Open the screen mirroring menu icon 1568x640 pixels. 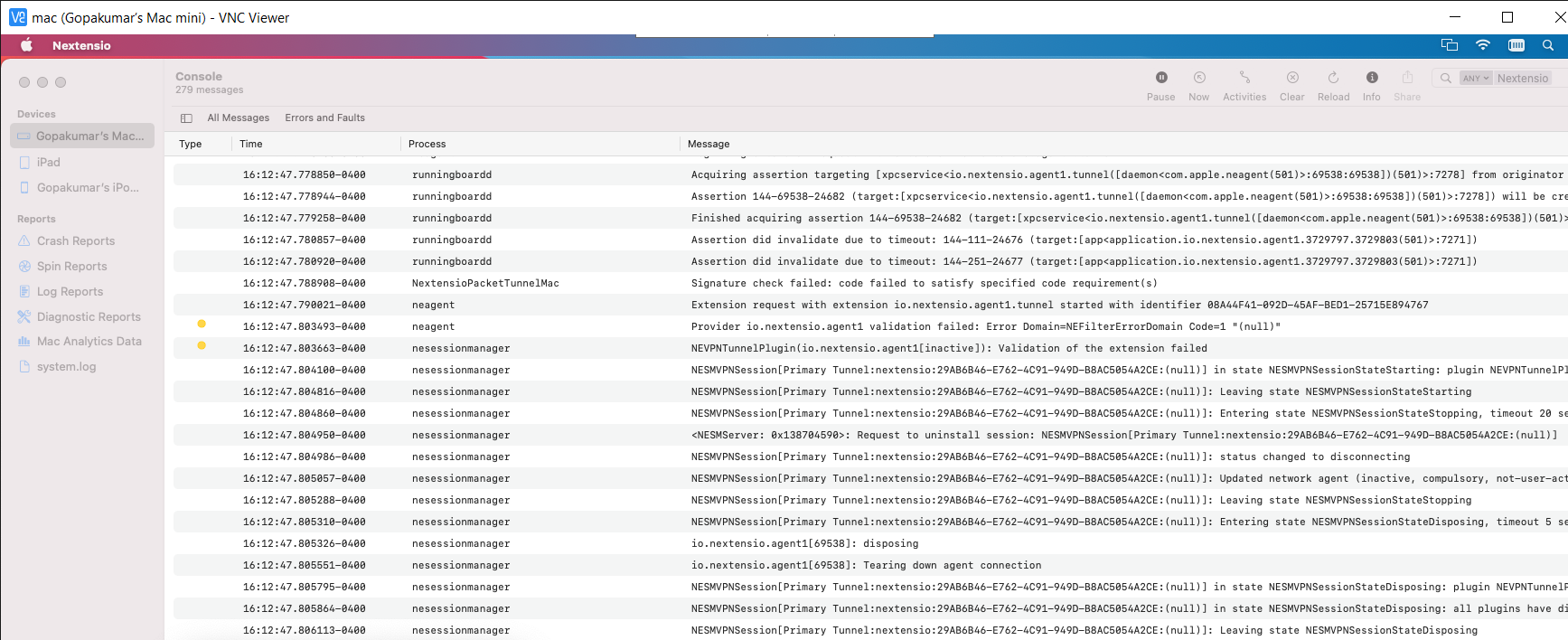pyautogui.click(x=1450, y=45)
